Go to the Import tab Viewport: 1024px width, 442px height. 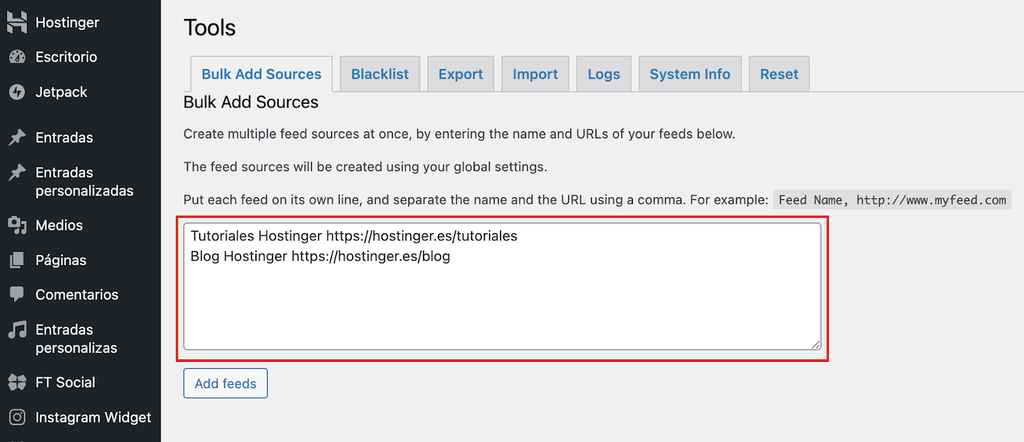[x=535, y=74]
